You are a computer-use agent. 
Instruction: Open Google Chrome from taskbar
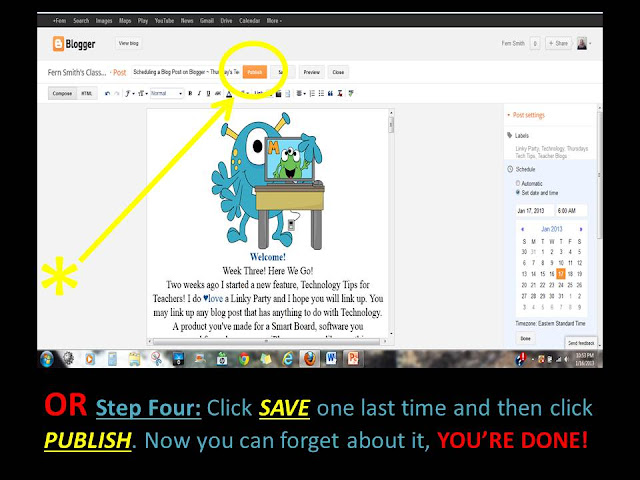244,359
